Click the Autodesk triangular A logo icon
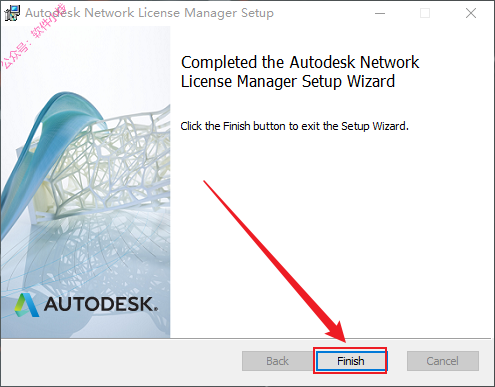The width and height of the screenshot is (495, 387). click(x=27, y=305)
